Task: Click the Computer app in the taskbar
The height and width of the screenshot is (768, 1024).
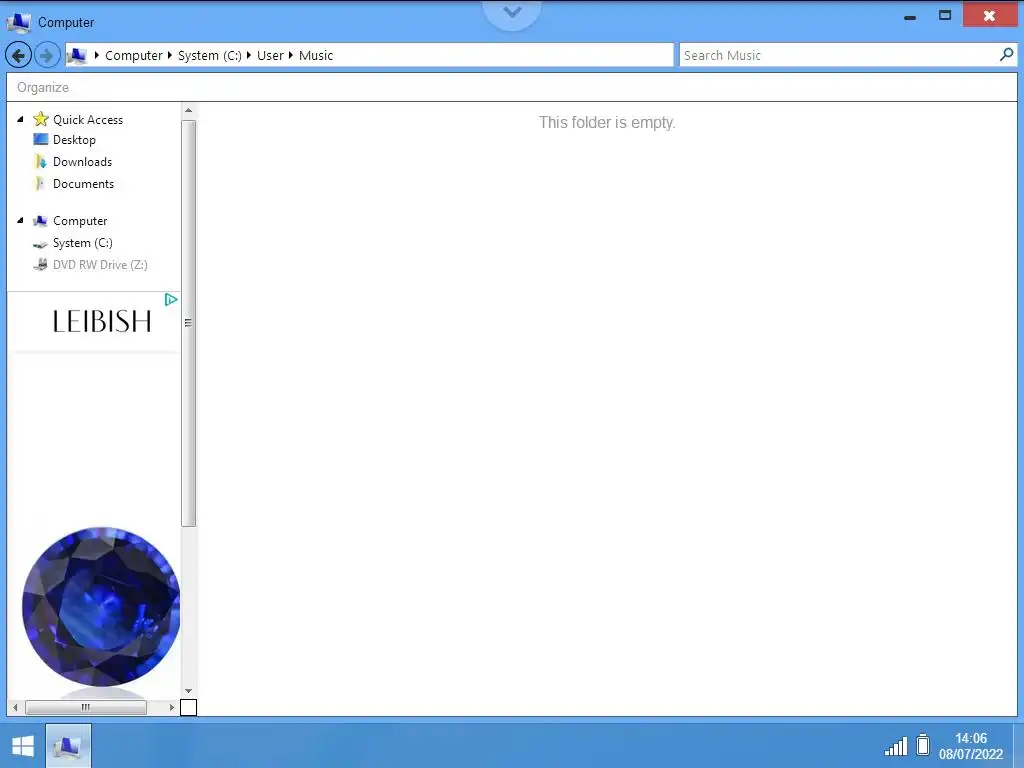Action: (x=68, y=745)
